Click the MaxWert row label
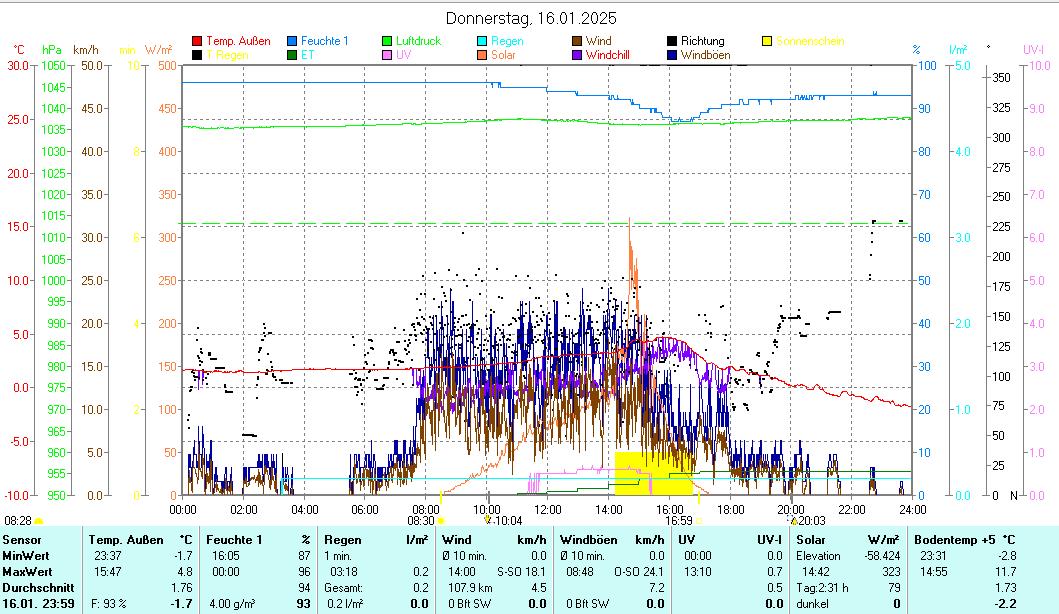 click(x=26, y=571)
